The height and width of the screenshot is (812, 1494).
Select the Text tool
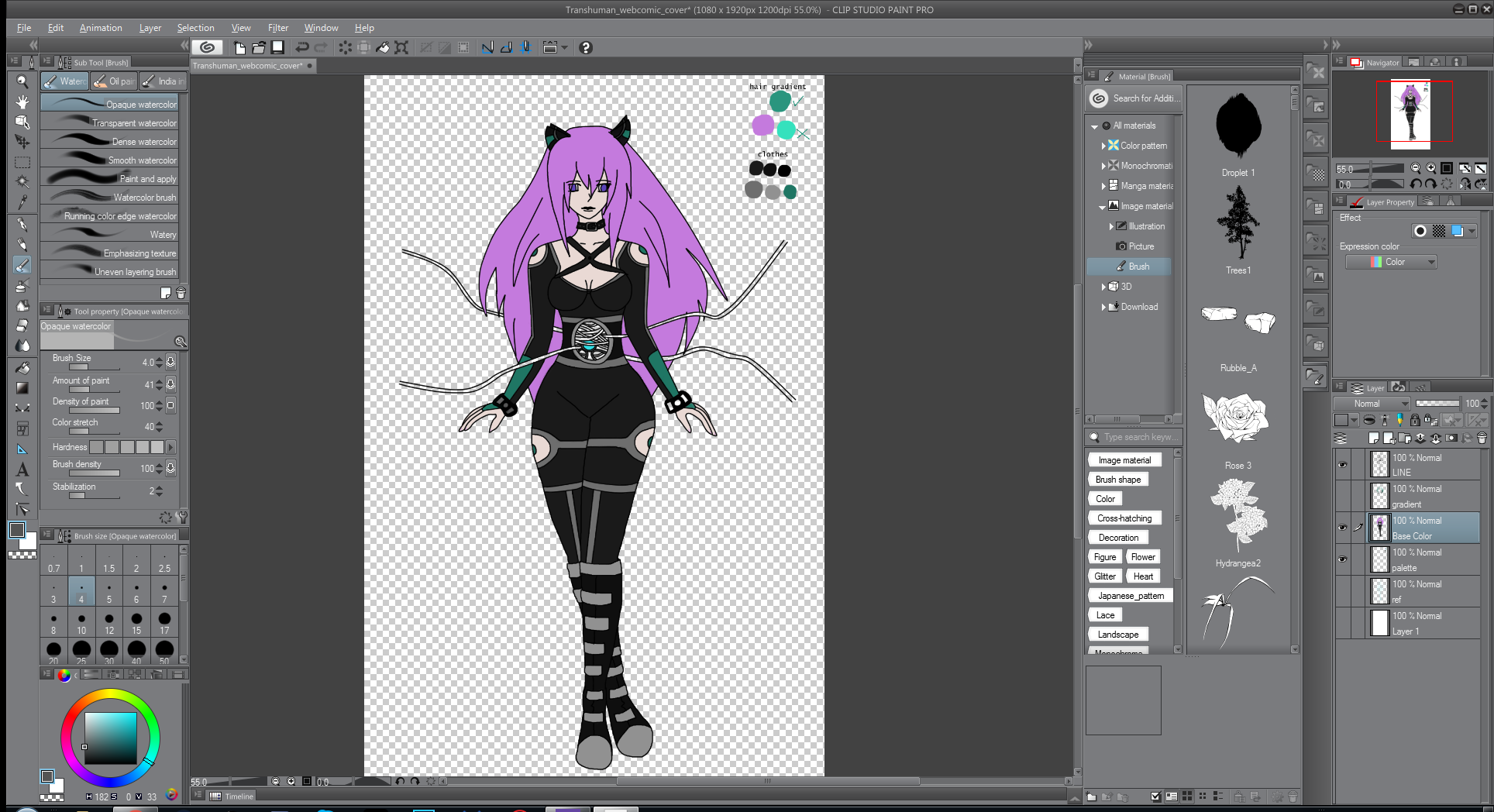(22, 470)
